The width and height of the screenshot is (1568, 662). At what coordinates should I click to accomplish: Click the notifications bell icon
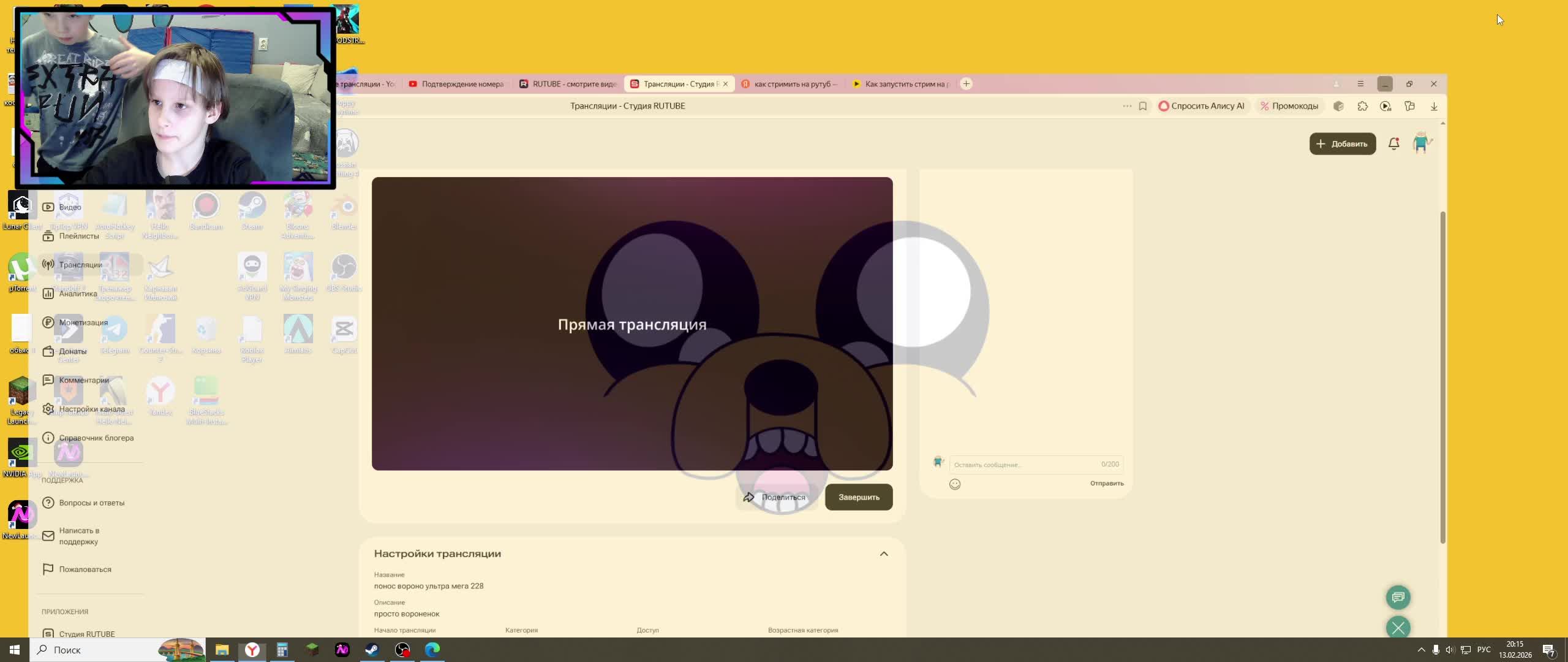coord(1393,143)
